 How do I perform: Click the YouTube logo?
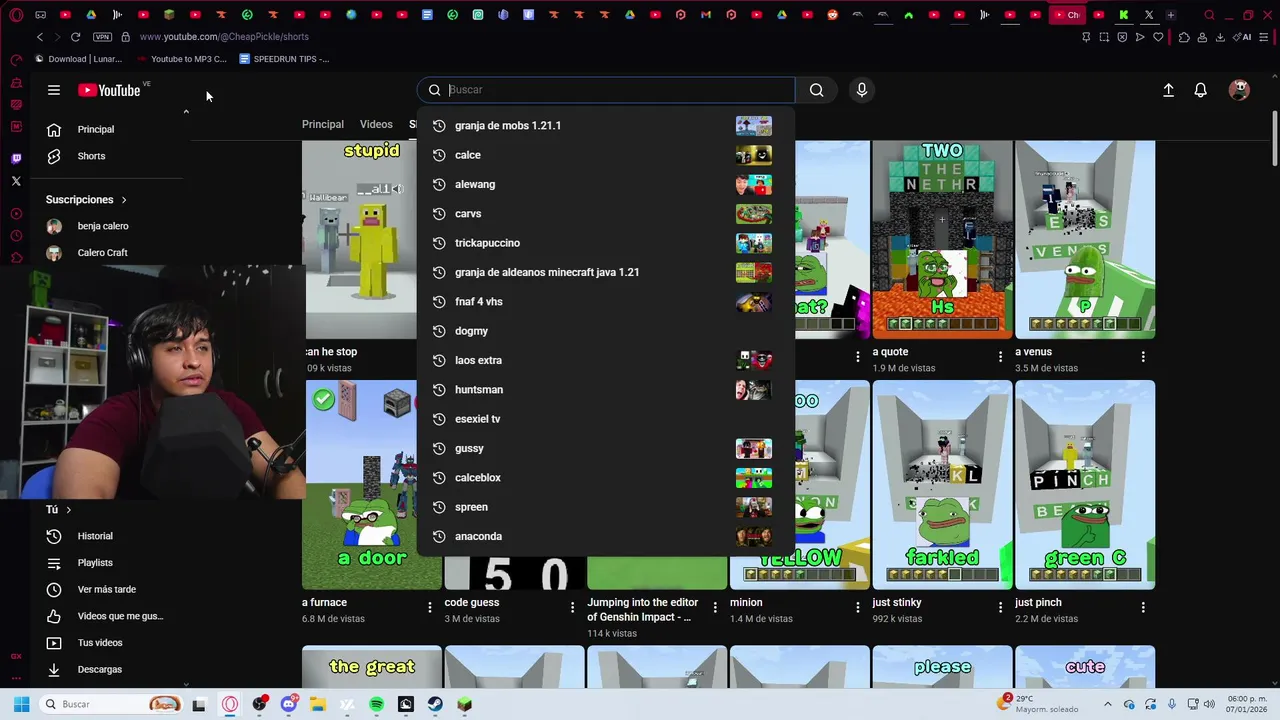pos(110,90)
